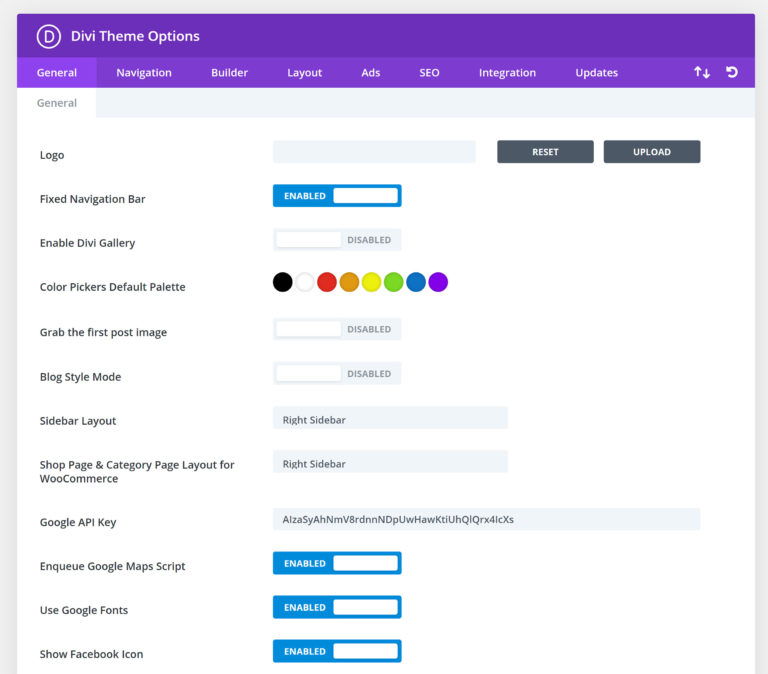
Task: Click the Color Pickers Default Palette label
Action: [x=113, y=287]
